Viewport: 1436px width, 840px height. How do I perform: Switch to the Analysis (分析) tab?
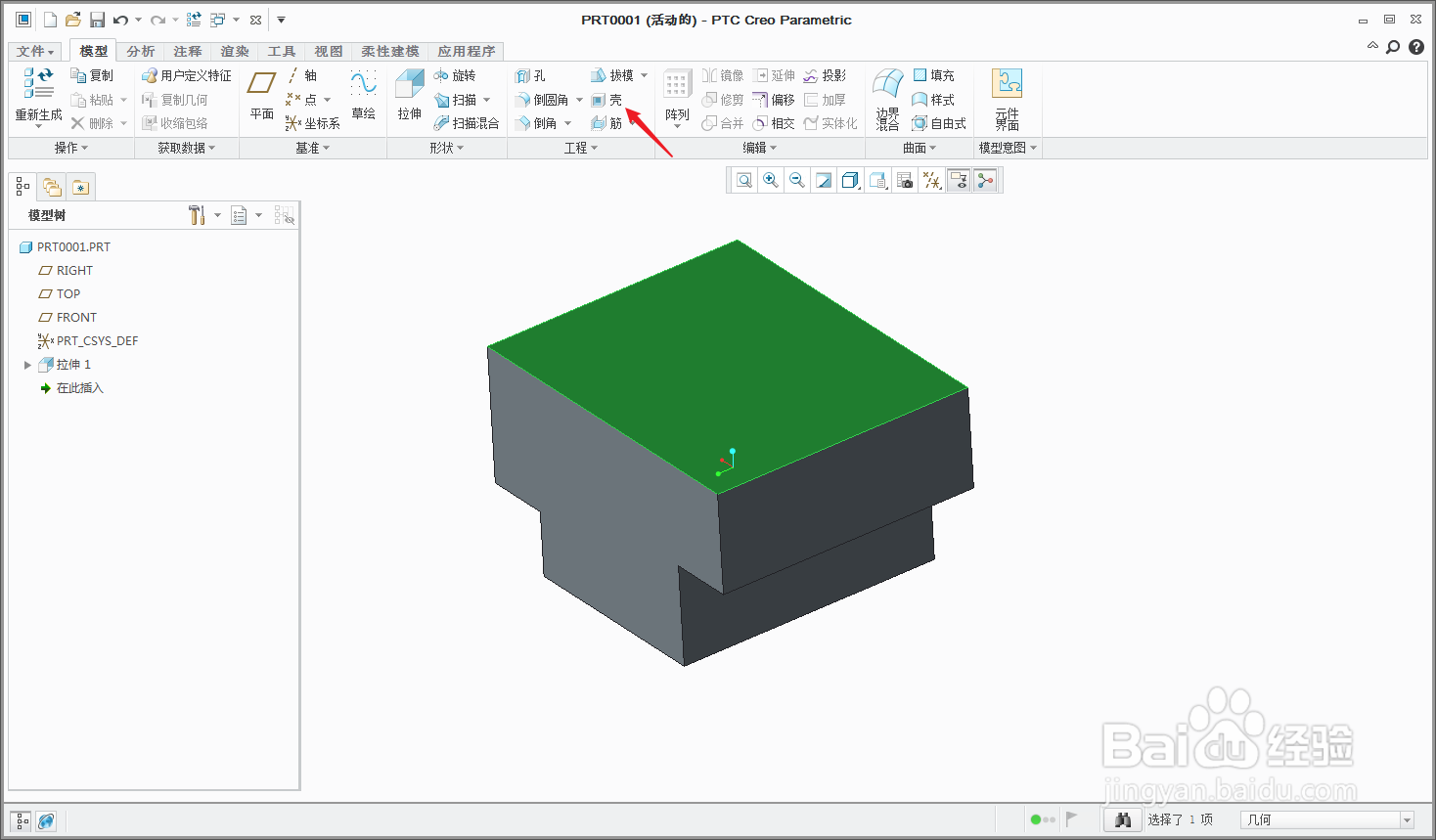point(141,51)
